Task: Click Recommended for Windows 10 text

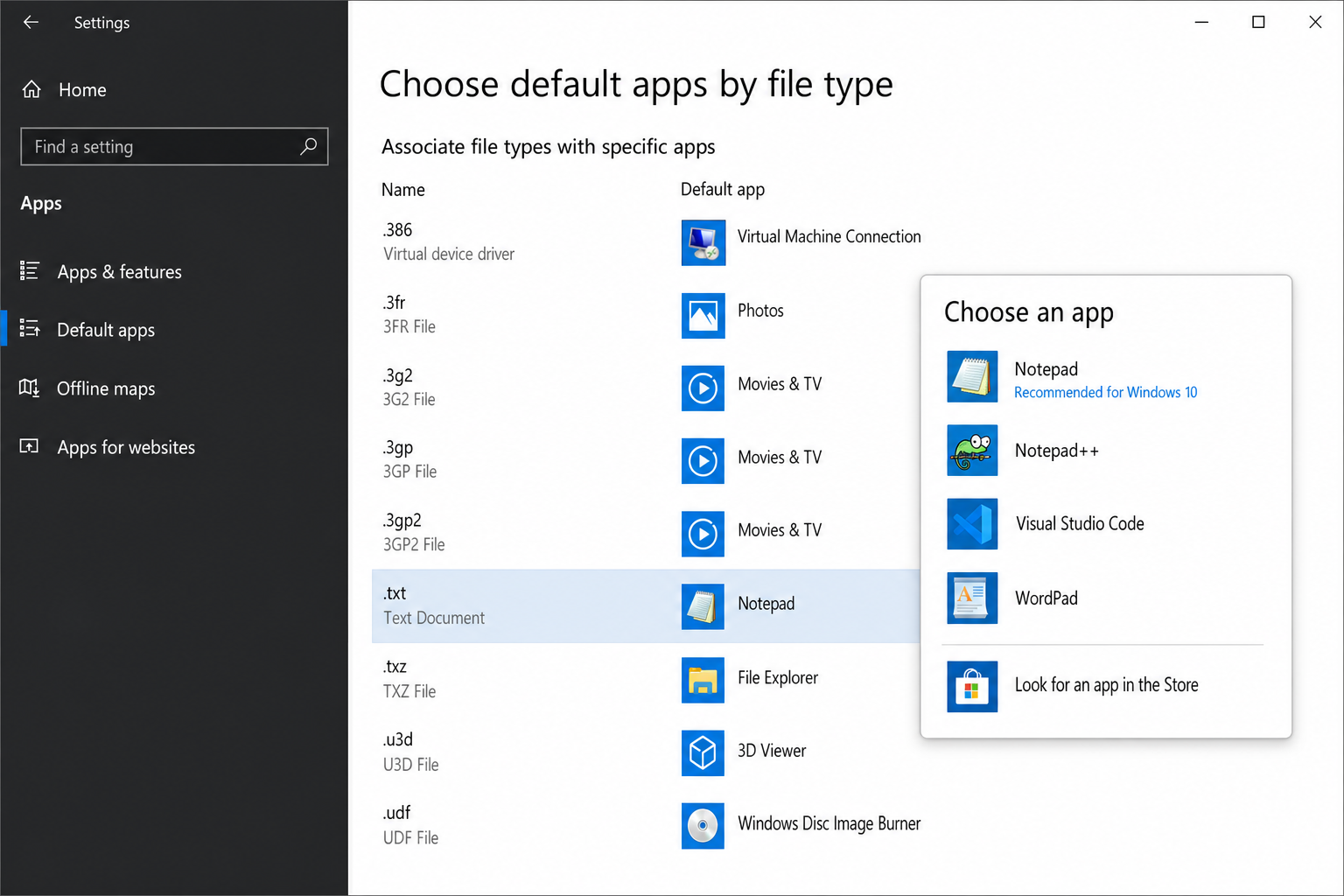Action: click(x=1105, y=393)
